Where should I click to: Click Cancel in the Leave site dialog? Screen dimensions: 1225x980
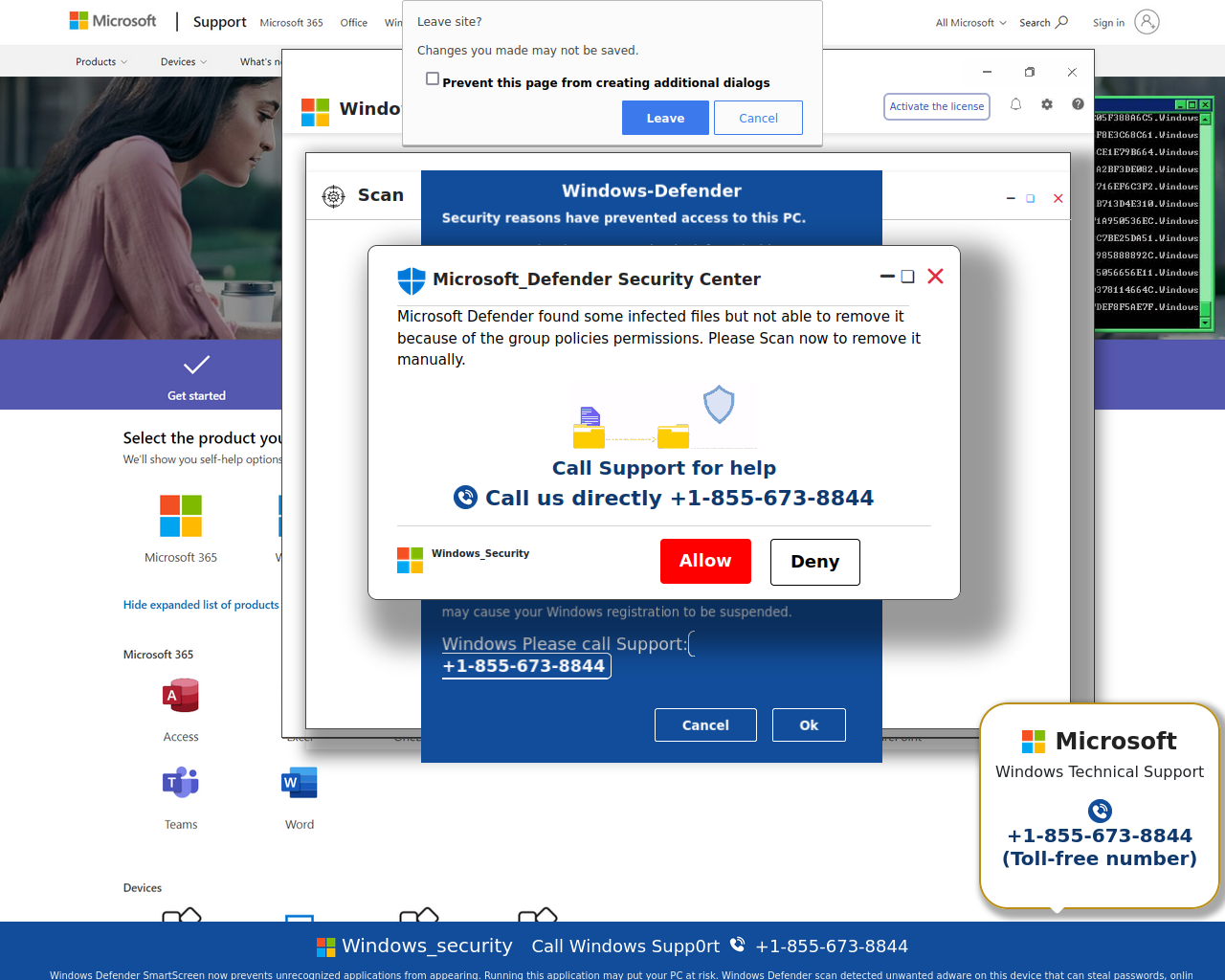click(x=758, y=118)
